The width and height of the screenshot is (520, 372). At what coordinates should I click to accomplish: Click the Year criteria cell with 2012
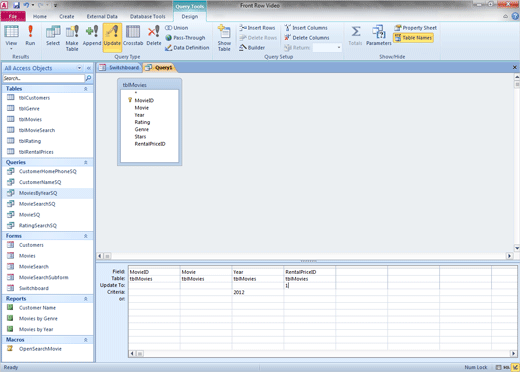click(x=257, y=292)
